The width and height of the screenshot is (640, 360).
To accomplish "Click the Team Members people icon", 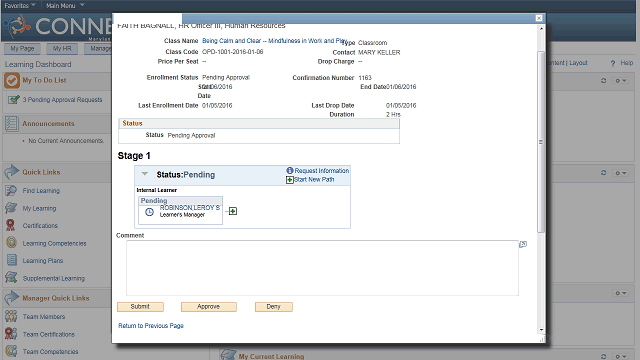I will 11,316.
